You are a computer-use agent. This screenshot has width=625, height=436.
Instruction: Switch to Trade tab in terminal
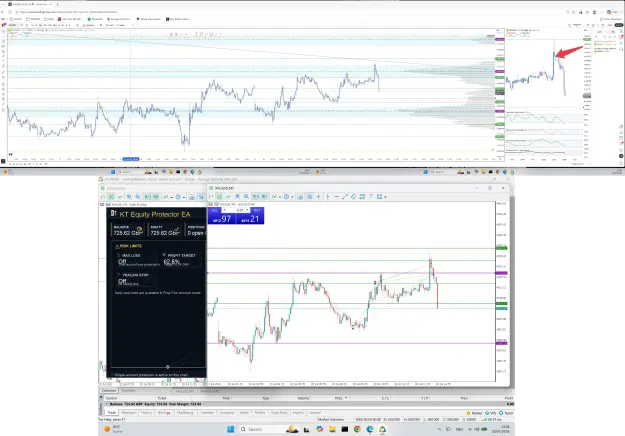tap(111, 412)
